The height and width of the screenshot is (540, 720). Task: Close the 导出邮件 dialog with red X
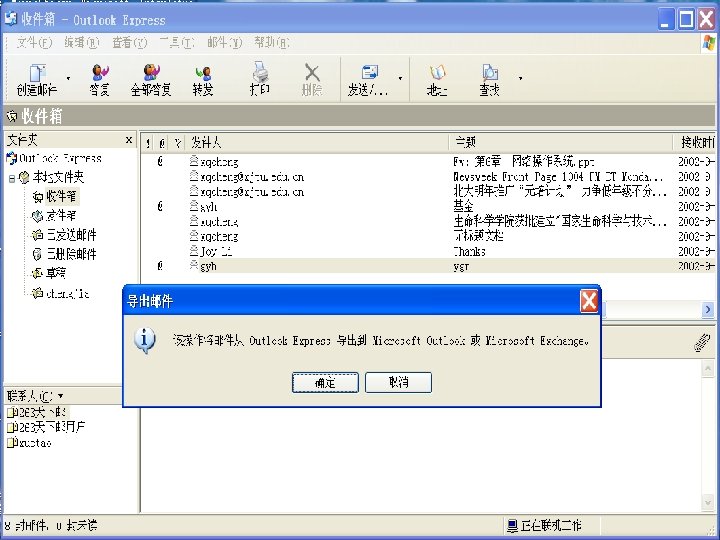[589, 301]
